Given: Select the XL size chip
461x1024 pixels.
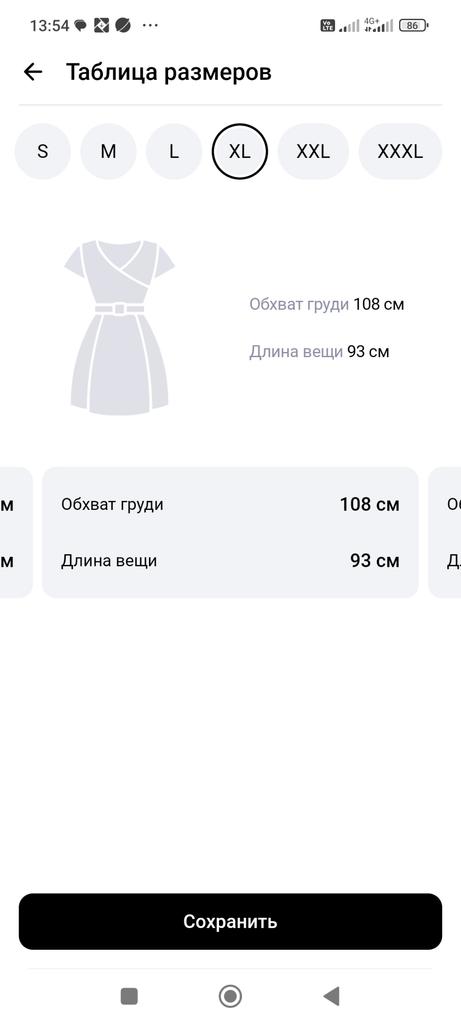Looking at the screenshot, I should (x=240, y=152).
